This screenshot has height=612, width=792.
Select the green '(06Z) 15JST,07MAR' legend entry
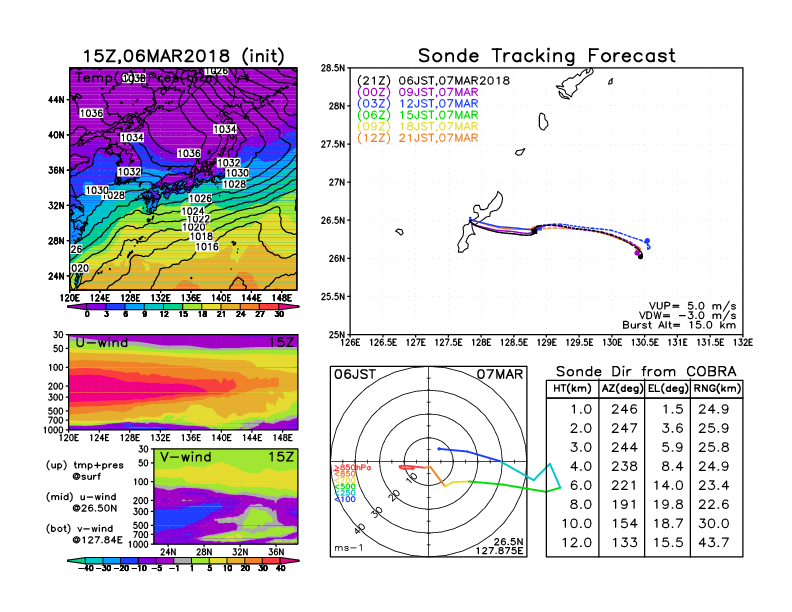pos(417,115)
